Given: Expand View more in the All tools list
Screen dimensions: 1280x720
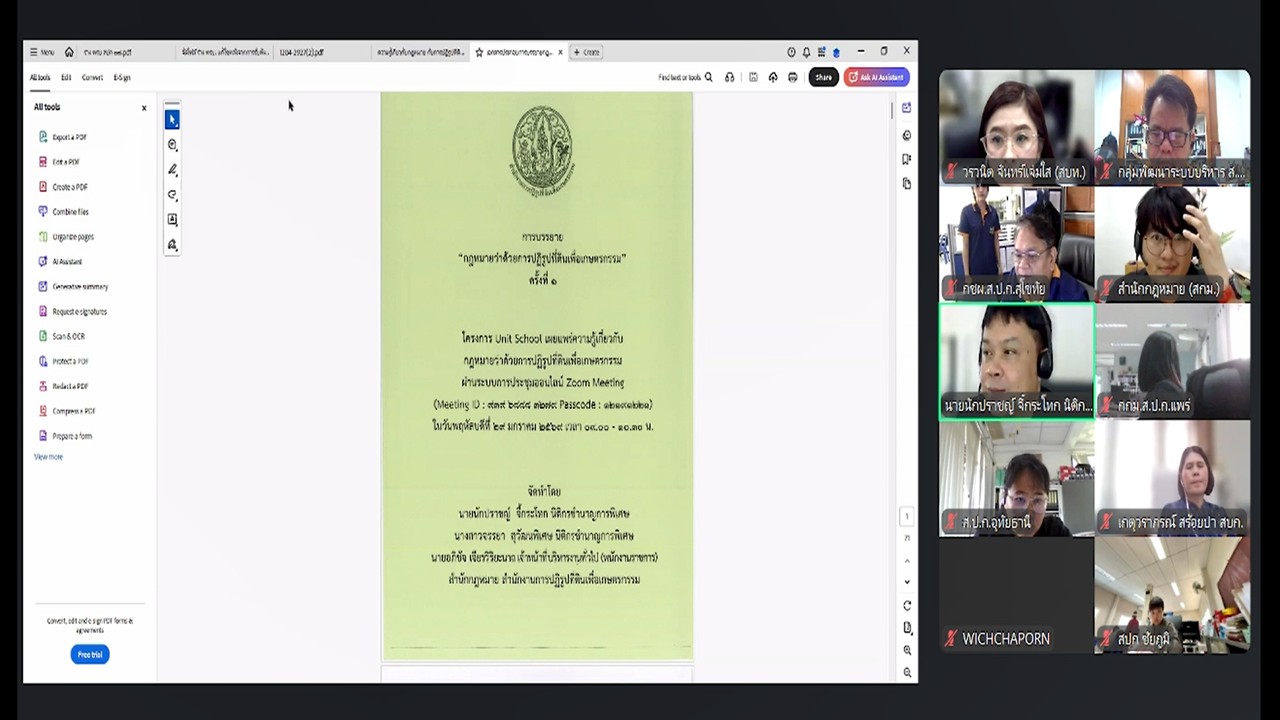Looking at the screenshot, I should [x=48, y=456].
